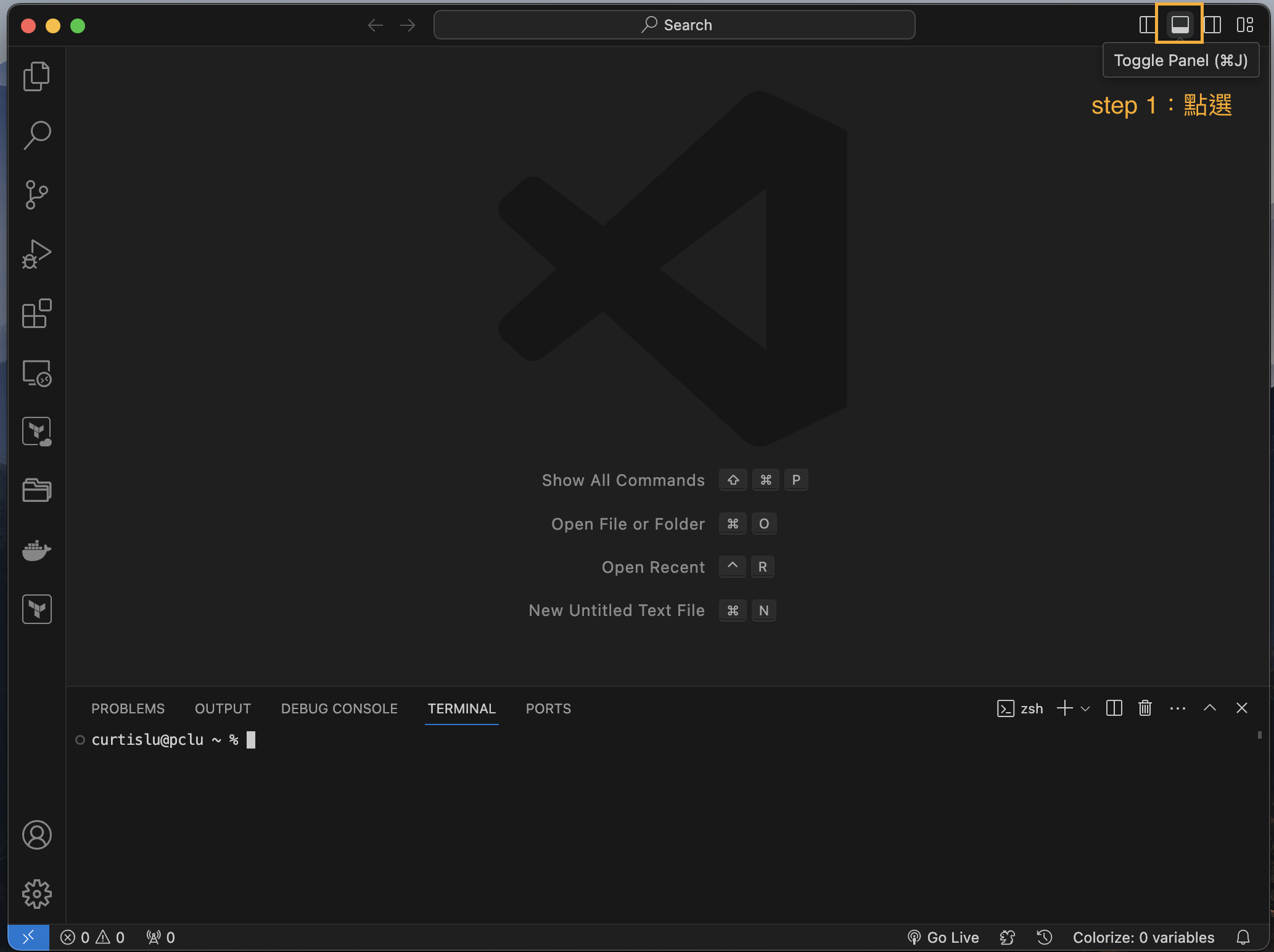Create a new terminal with plus icon

[x=1064, y=708]
